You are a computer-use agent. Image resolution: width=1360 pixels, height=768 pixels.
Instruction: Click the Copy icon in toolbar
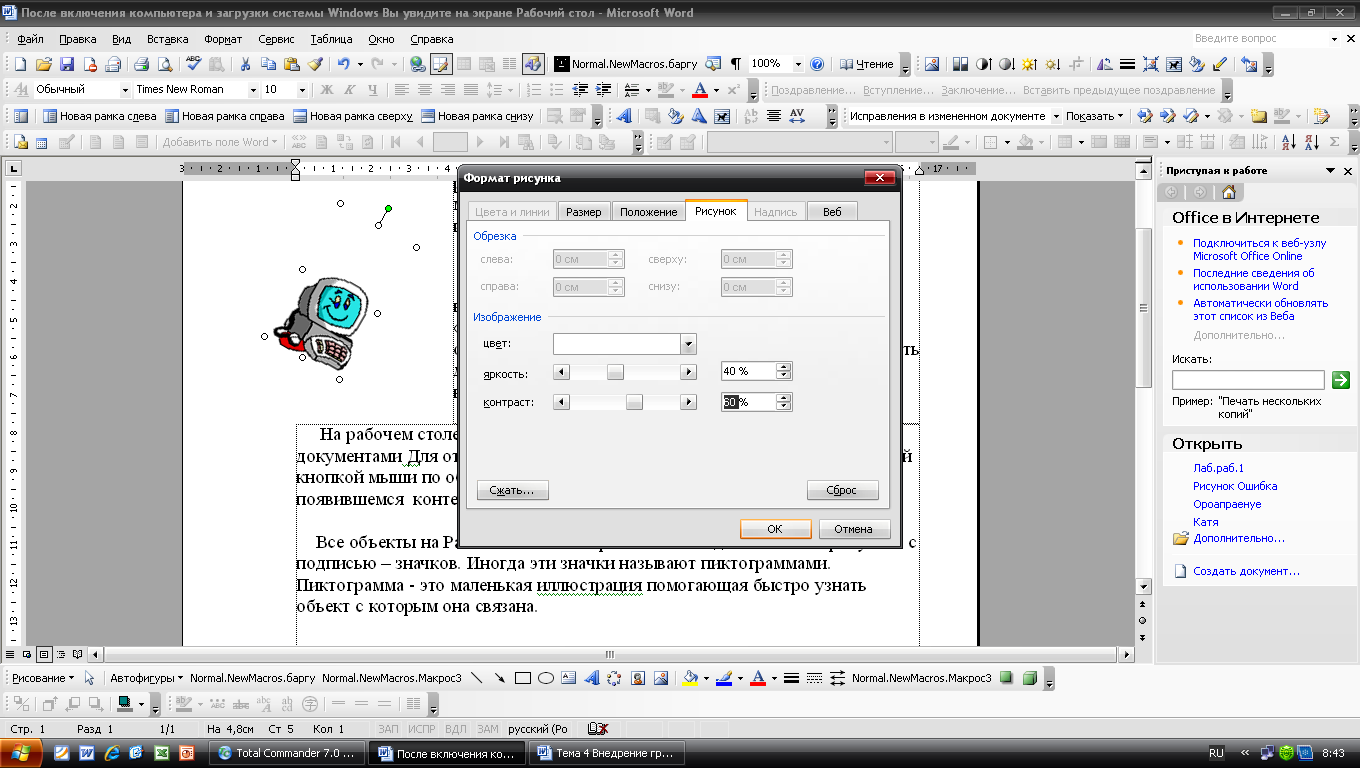click(268, 64)
